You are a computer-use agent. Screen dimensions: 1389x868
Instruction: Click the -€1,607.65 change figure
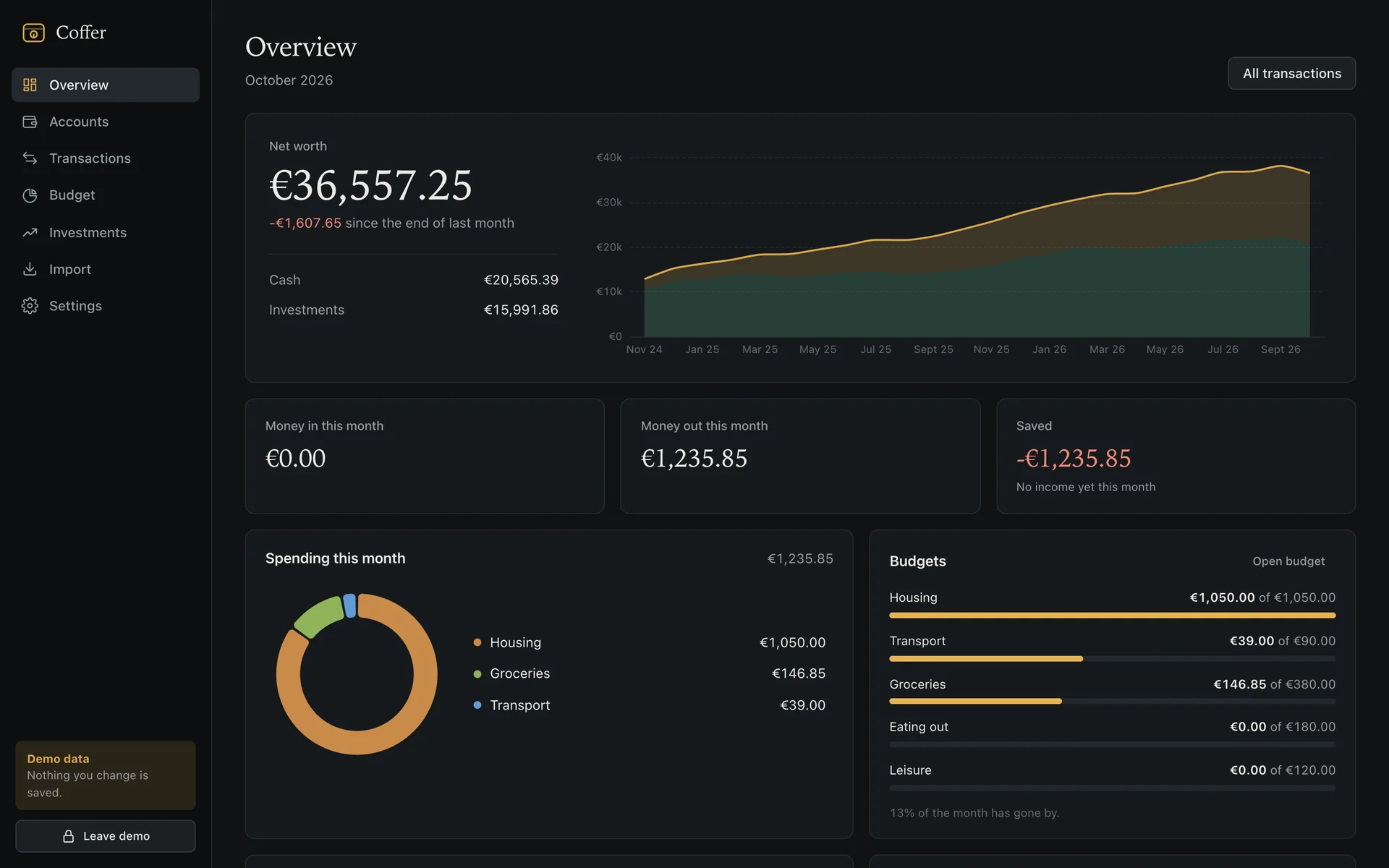point(305,223)
